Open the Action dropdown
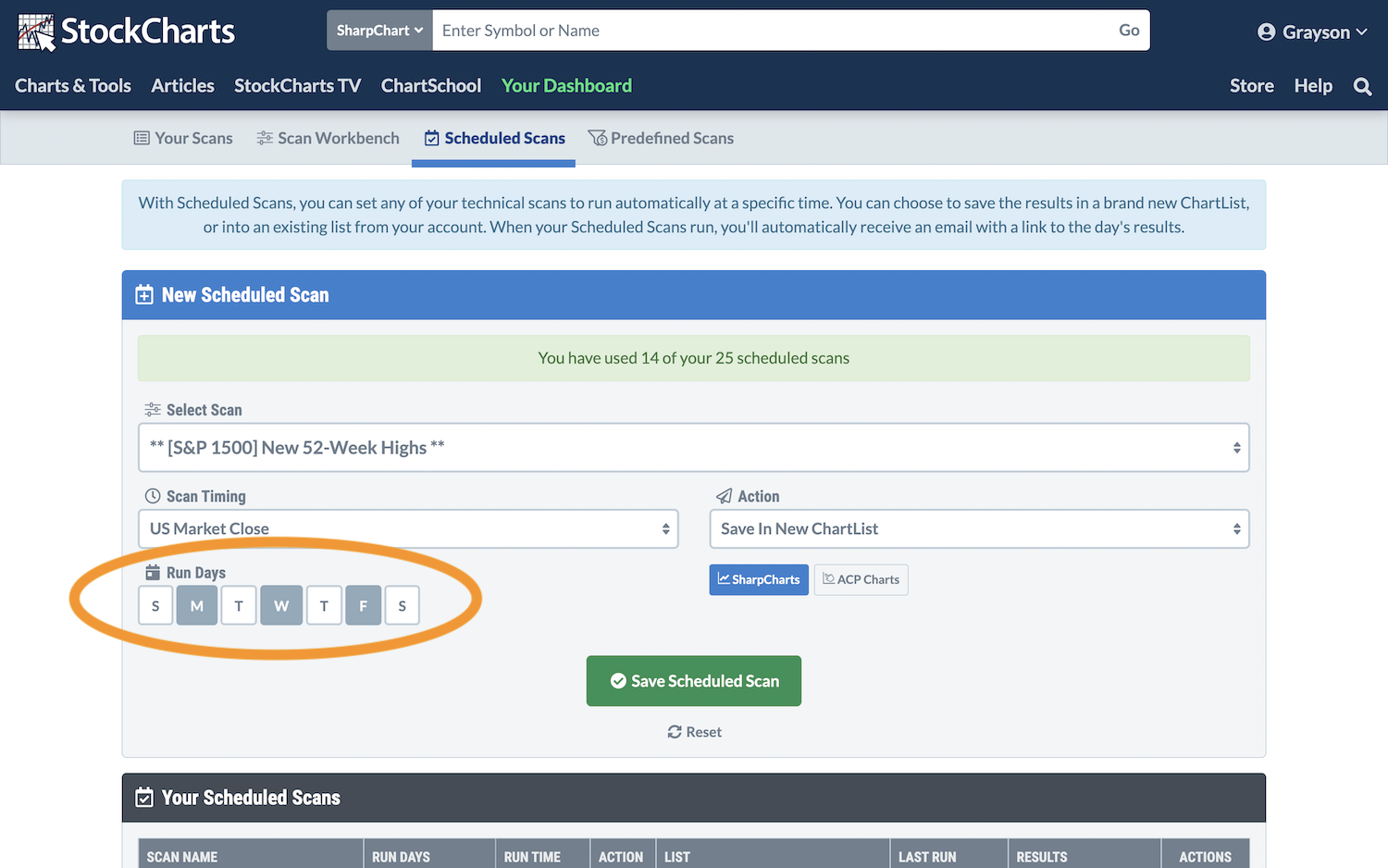The width and height of the screenshot is (1388, 868). (x=979, y=529)
